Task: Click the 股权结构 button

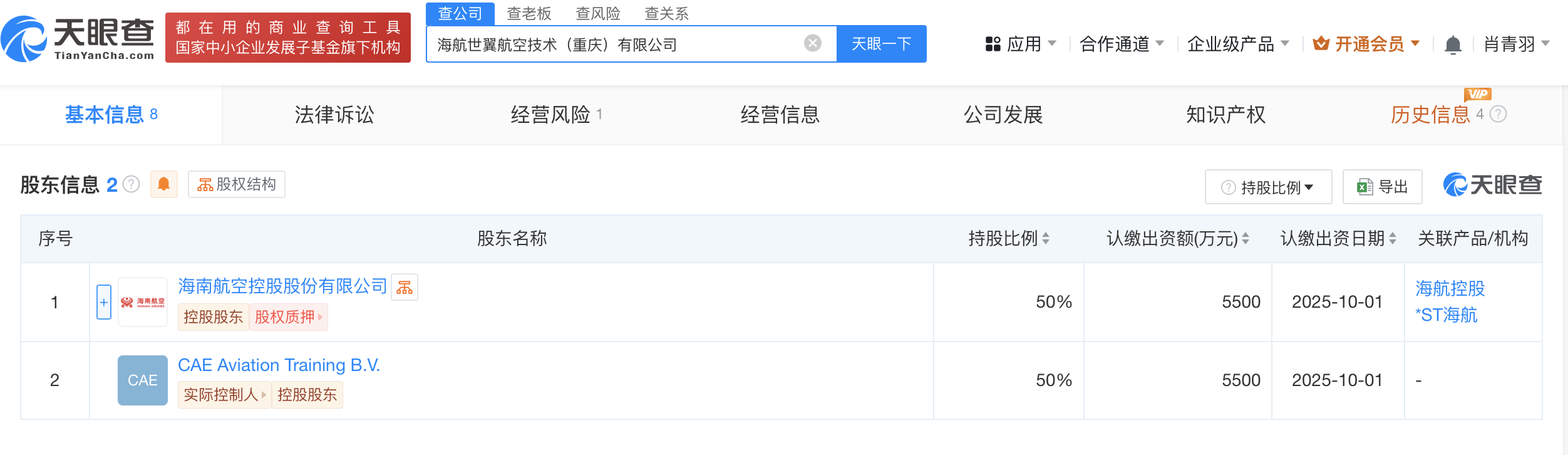Action: click(x=237, y=184)
